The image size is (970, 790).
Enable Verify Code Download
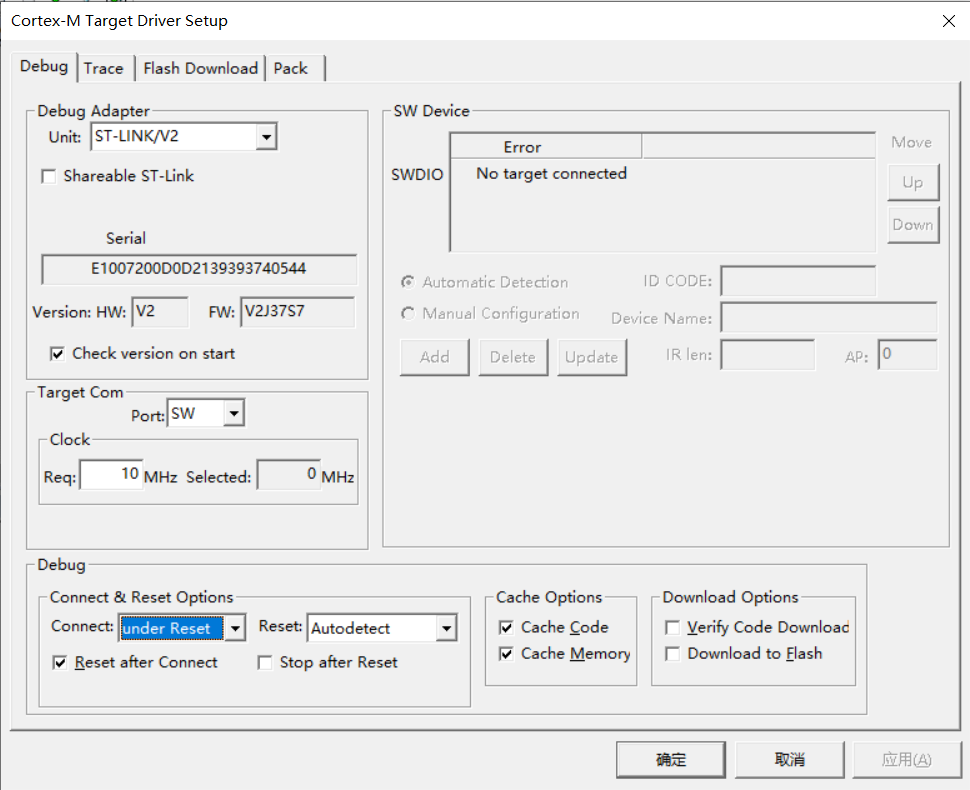click(x=672, y=628)
